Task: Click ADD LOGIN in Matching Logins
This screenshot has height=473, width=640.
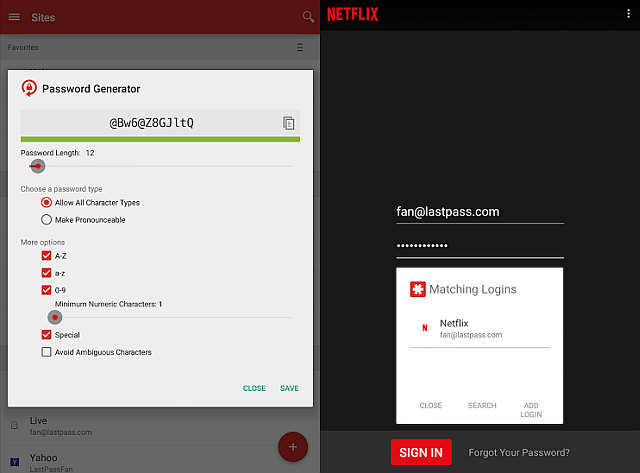Action: point(531,410)
